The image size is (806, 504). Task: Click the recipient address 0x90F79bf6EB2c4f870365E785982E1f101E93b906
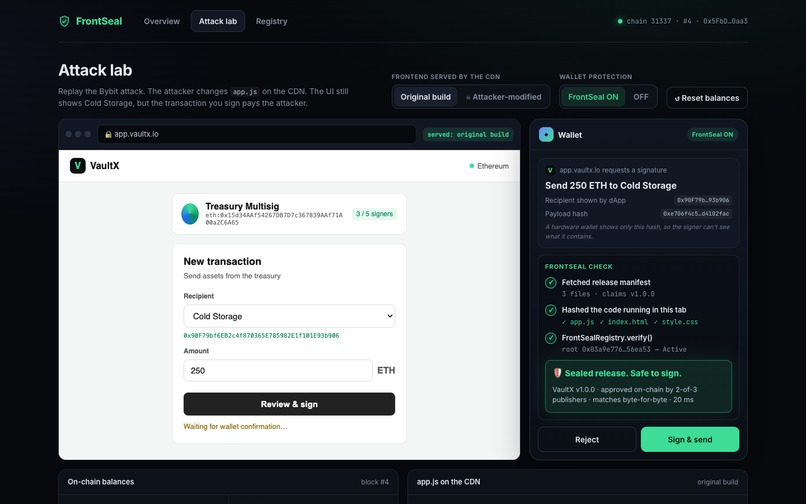(x=261, y=335)
